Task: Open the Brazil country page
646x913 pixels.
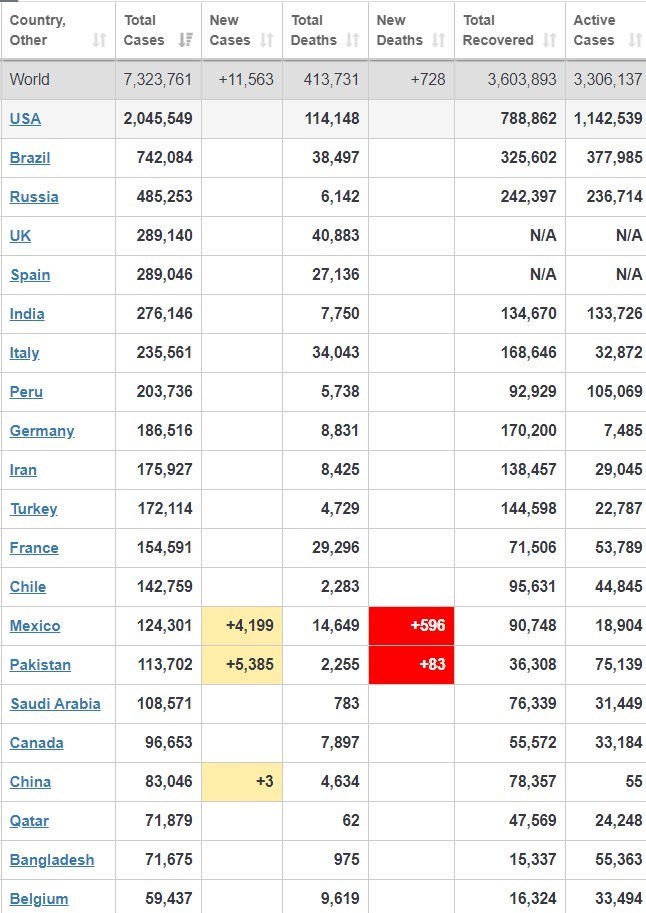Action: pyautogui.click(x=30, y=158)
